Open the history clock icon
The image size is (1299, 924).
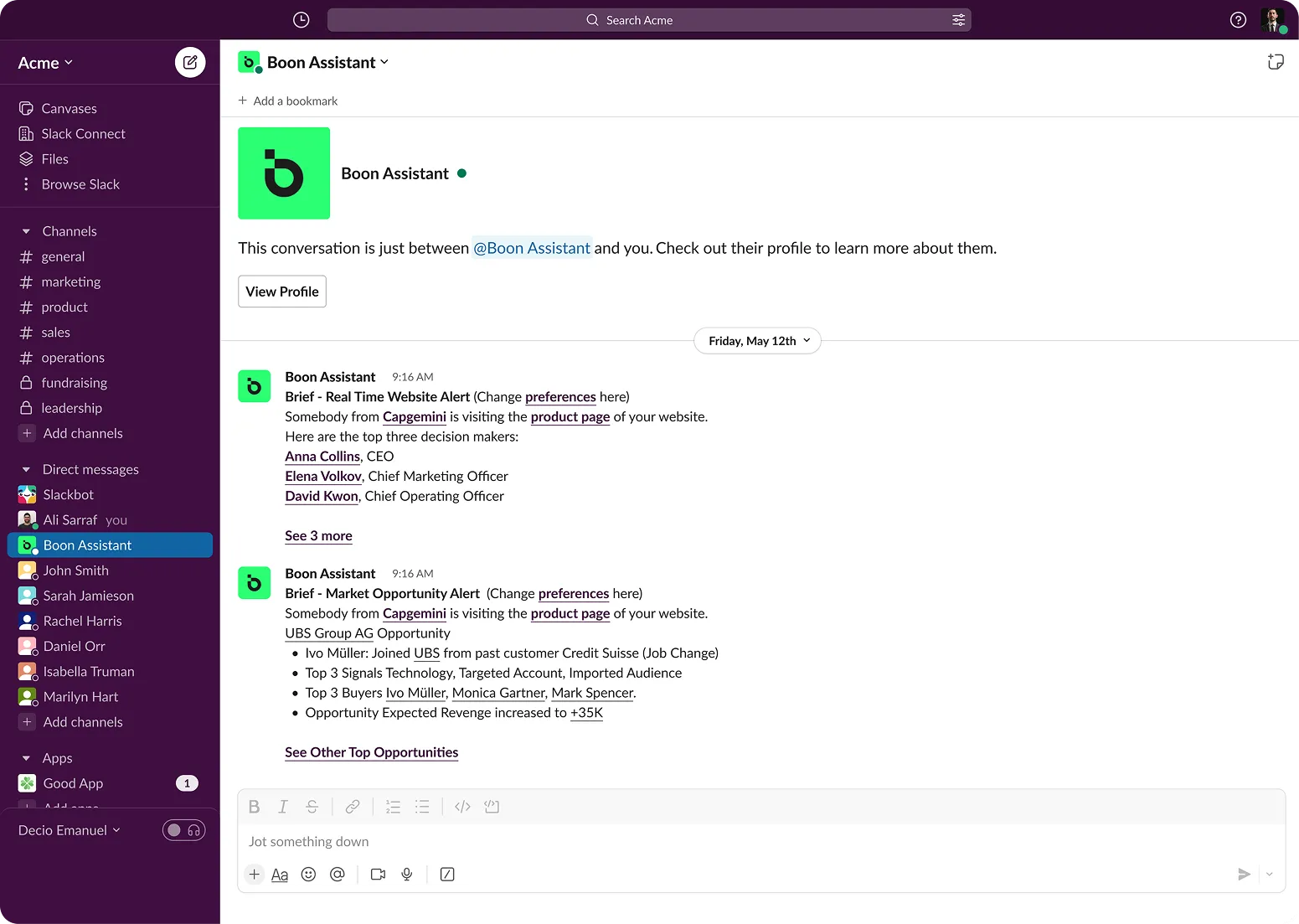[302, 20]
